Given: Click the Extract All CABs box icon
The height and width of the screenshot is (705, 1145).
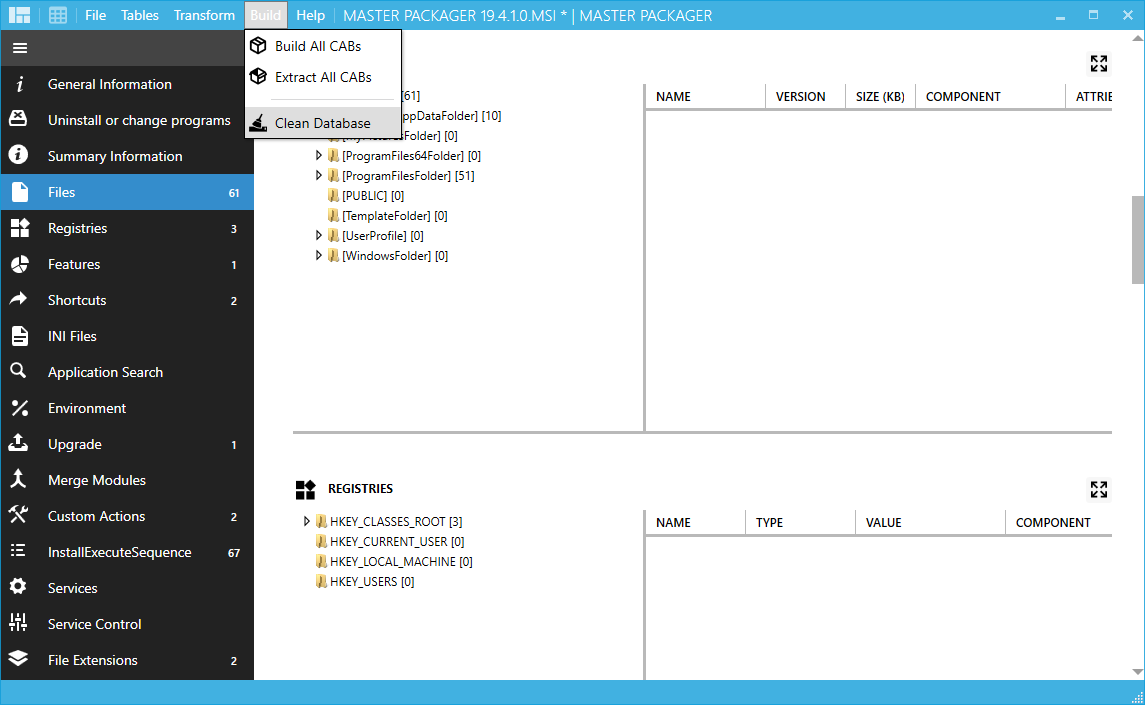Looking at the screenshot, I should click(259, 76).
